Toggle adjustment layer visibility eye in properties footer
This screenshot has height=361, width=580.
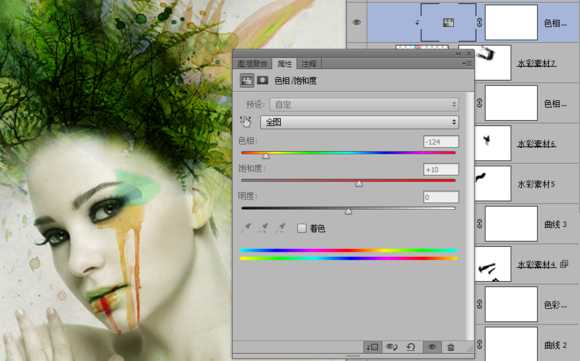click(432, 347)
